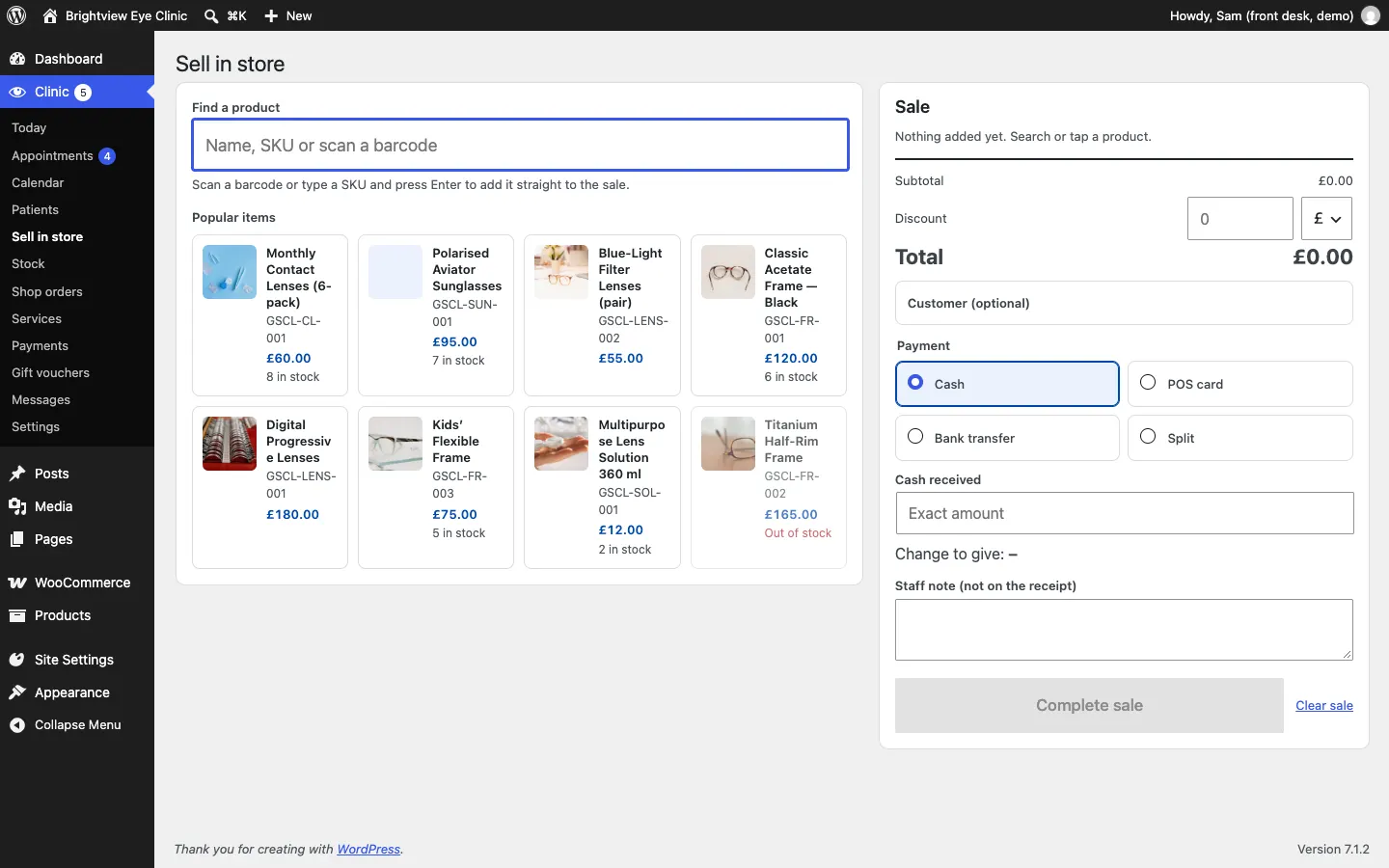
Task: Click the Digital Progressive Lenses thumbnail
Action: [230, 444]
